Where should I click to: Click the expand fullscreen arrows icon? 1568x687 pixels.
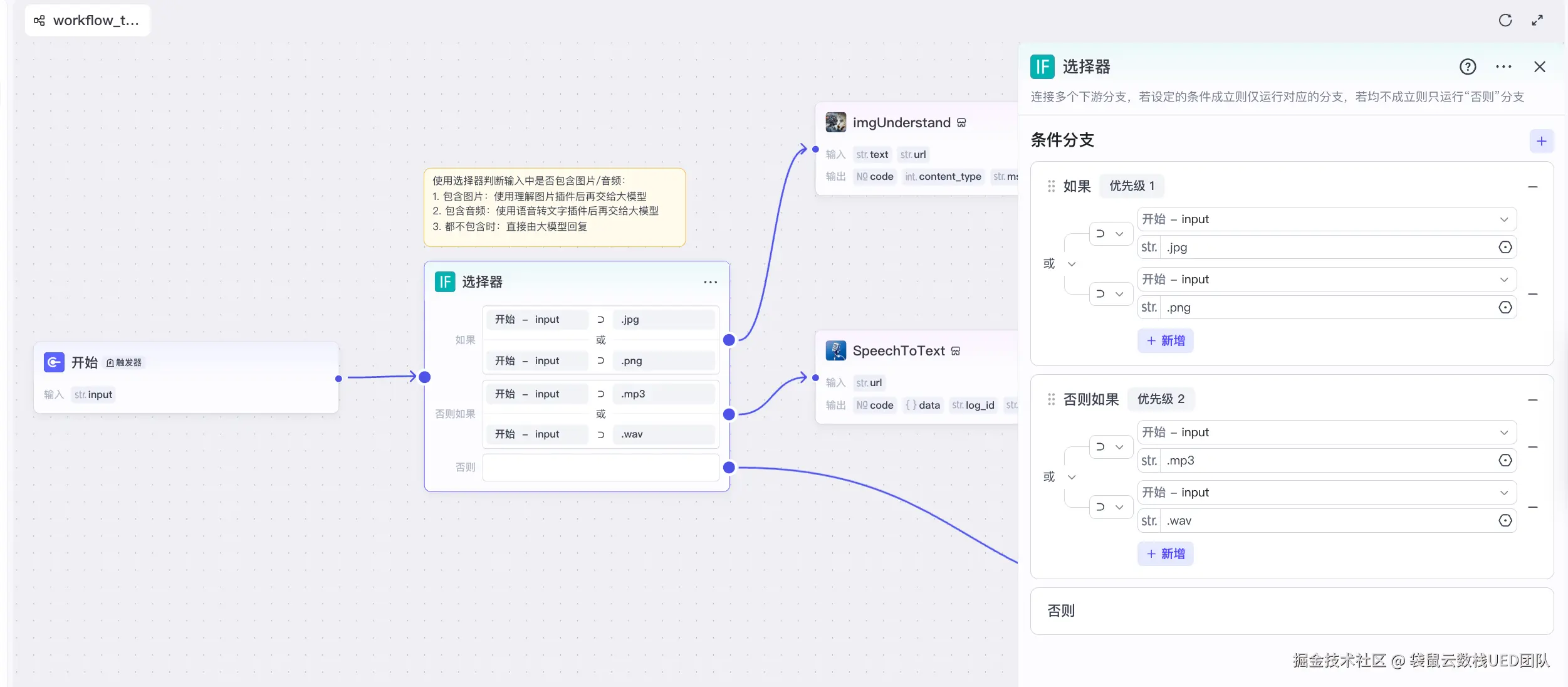coord(1537,20)
